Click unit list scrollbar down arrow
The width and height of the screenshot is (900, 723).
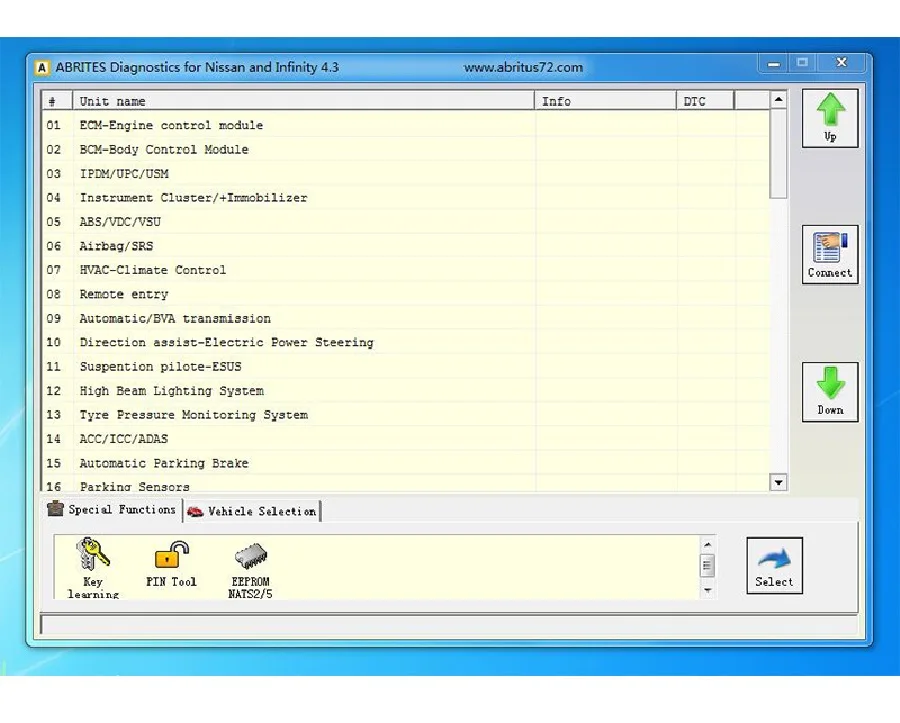tap(778, 483)
